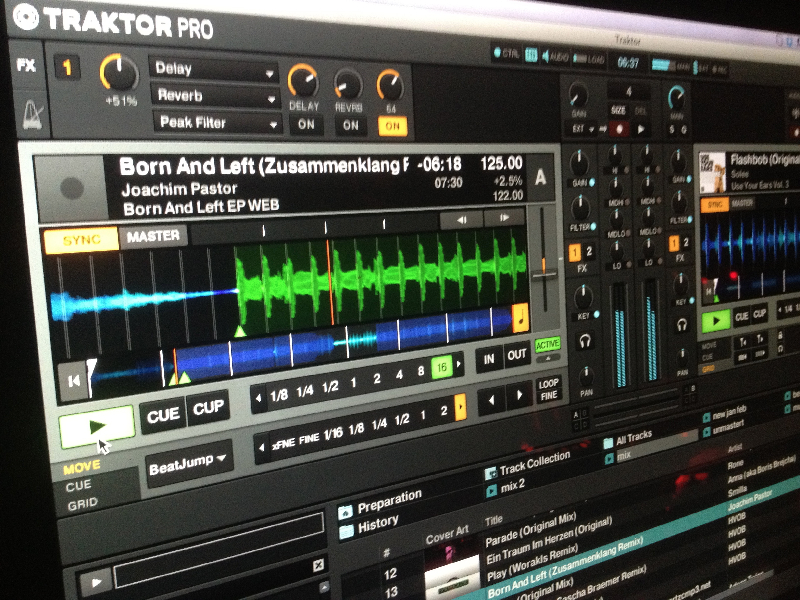Click the CUE button on Deck A

tap(163, 415)
